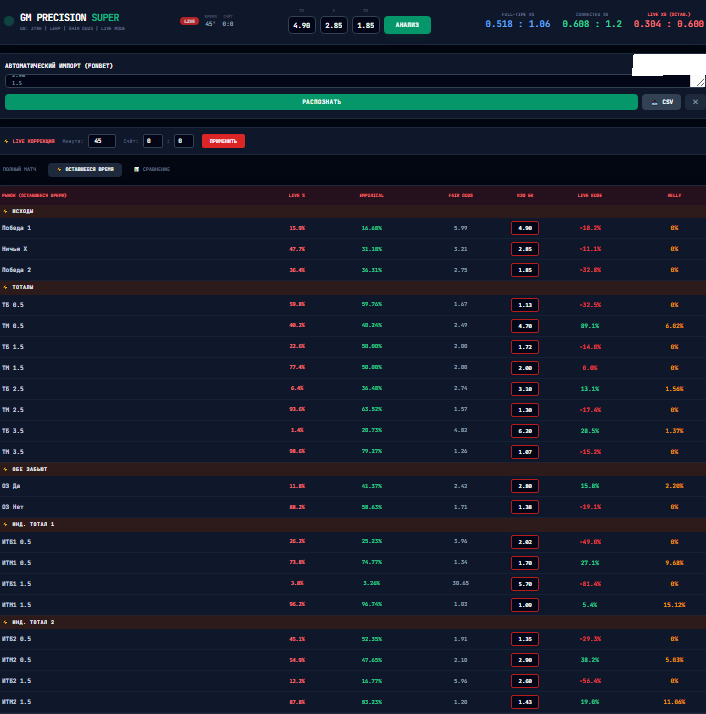Image resolution: width=706 pixels, height=714 pixels.
Task: Click the АНАЛИЗ green button
Action: (407, 25)
